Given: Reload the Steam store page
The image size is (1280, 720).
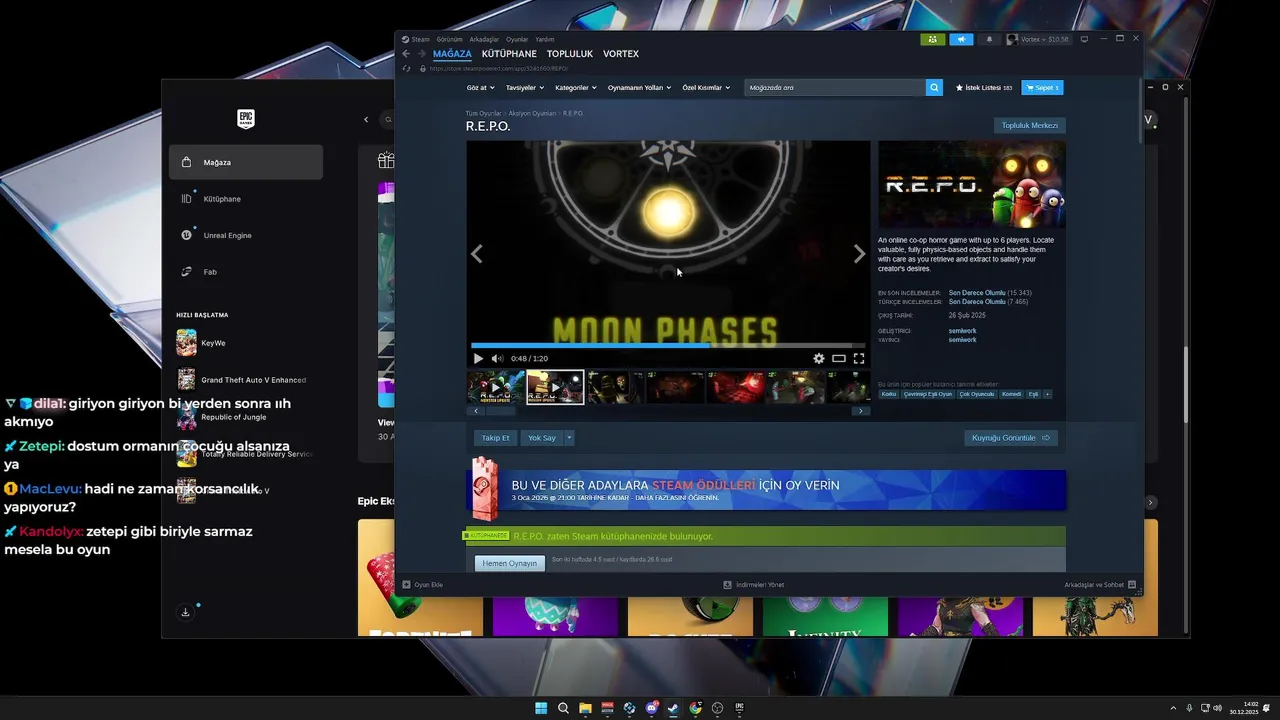Looking at the screenshot, I should (406, 68).
